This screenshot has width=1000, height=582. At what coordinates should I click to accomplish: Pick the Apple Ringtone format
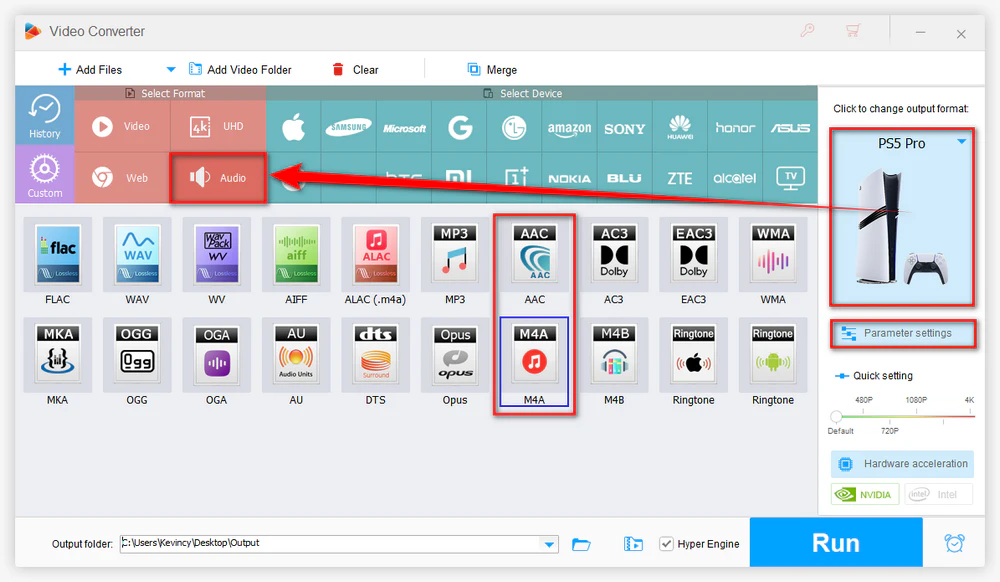tap(693, 355)
